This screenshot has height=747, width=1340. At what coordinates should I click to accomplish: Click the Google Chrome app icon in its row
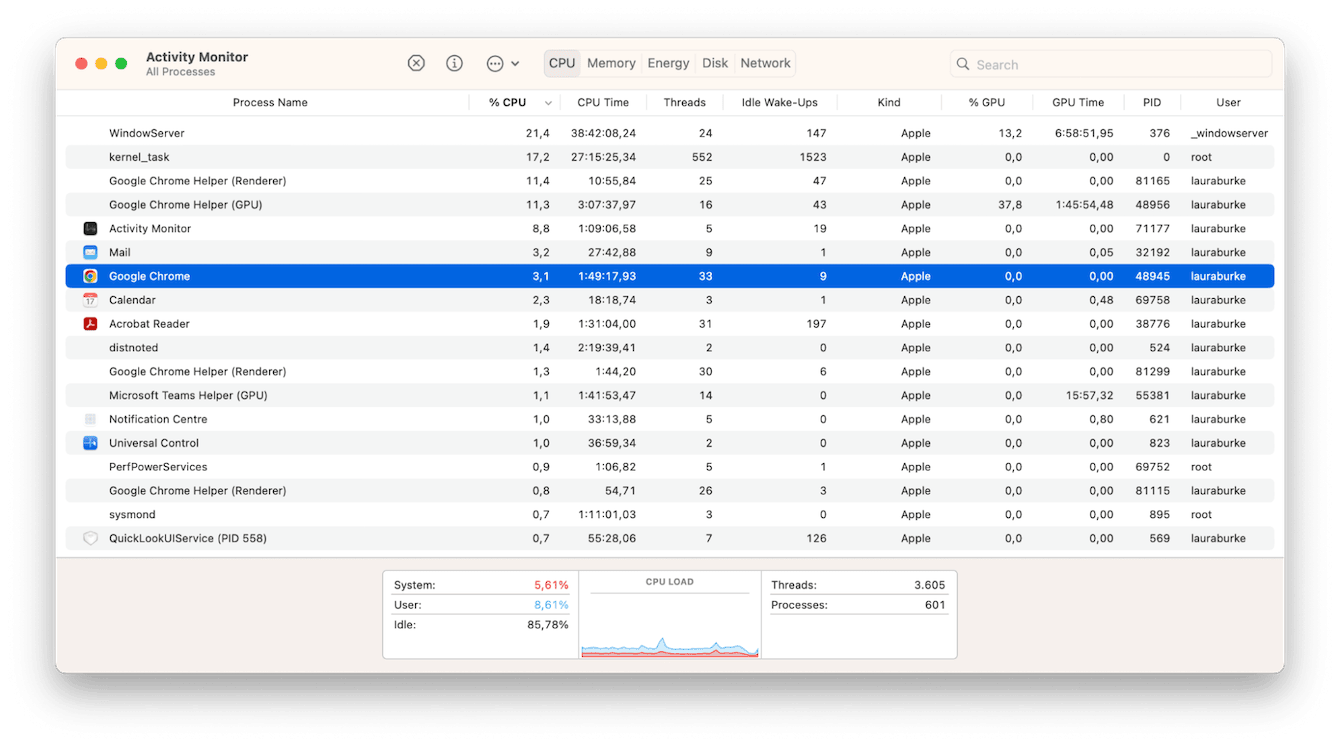tap(90, 275)
